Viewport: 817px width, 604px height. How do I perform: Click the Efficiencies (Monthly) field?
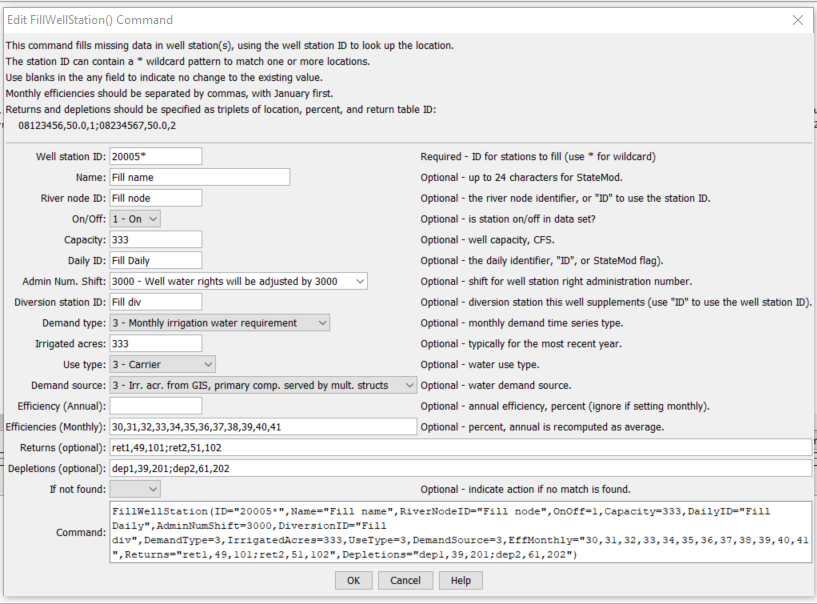click(263, 427)
